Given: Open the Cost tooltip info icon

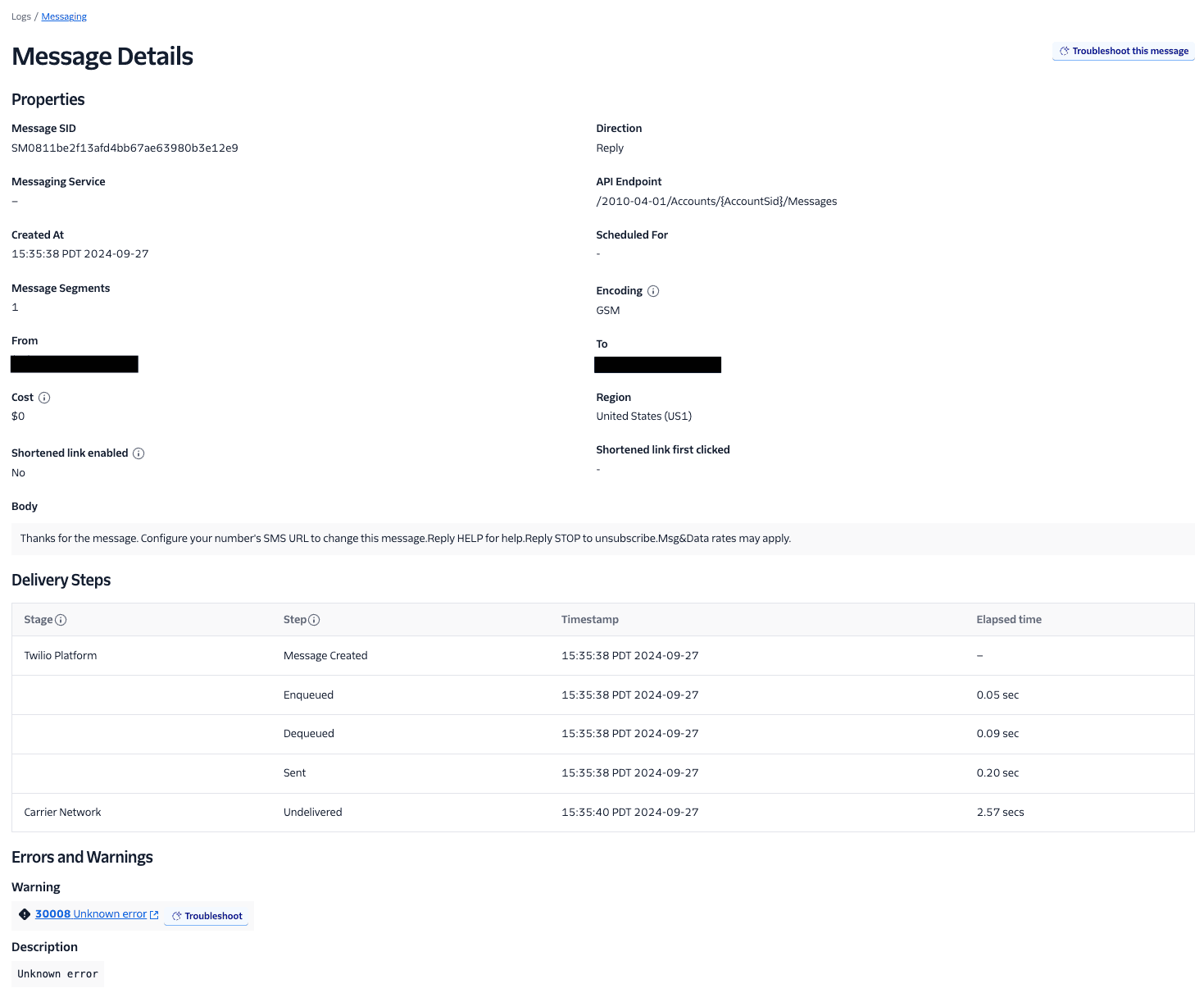Looking at the screenshot, I should 44,398.
